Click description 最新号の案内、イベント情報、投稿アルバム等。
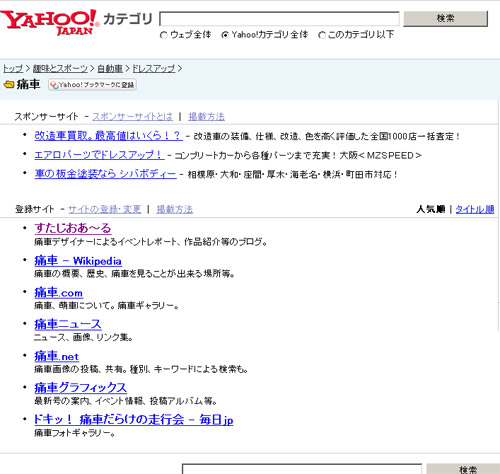This screenshot has width=500, height=474. pyautogui.click(x=126, y=401)
